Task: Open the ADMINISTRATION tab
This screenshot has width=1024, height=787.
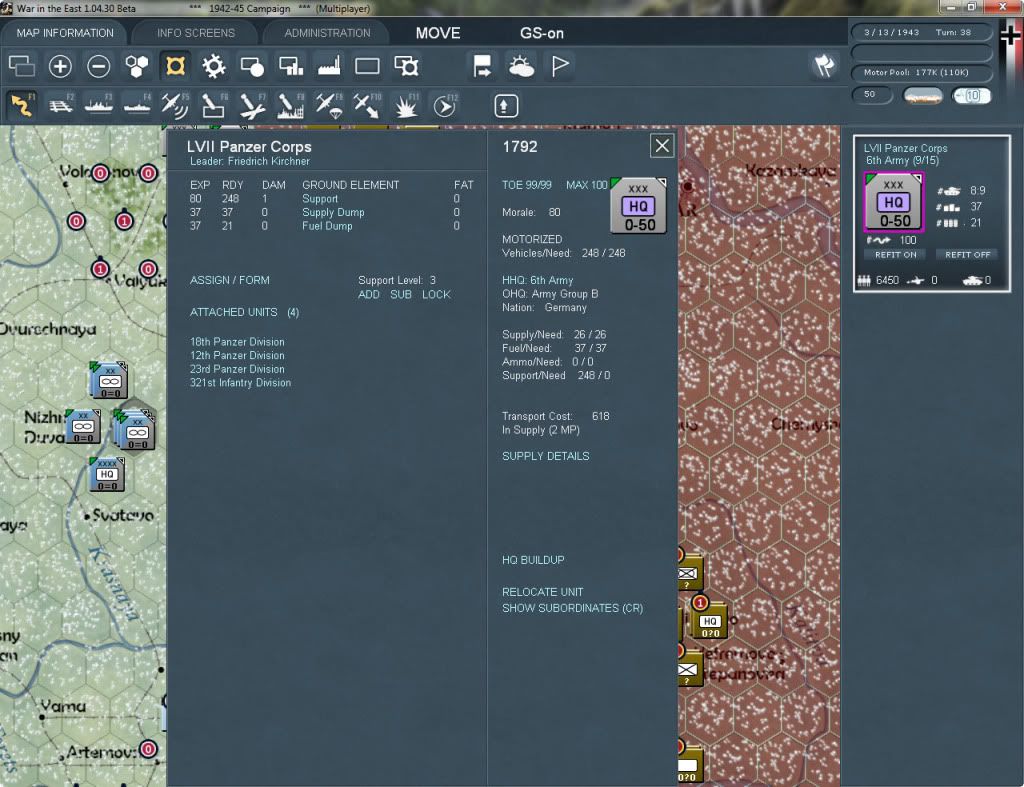Action: (x=327, y=33)
